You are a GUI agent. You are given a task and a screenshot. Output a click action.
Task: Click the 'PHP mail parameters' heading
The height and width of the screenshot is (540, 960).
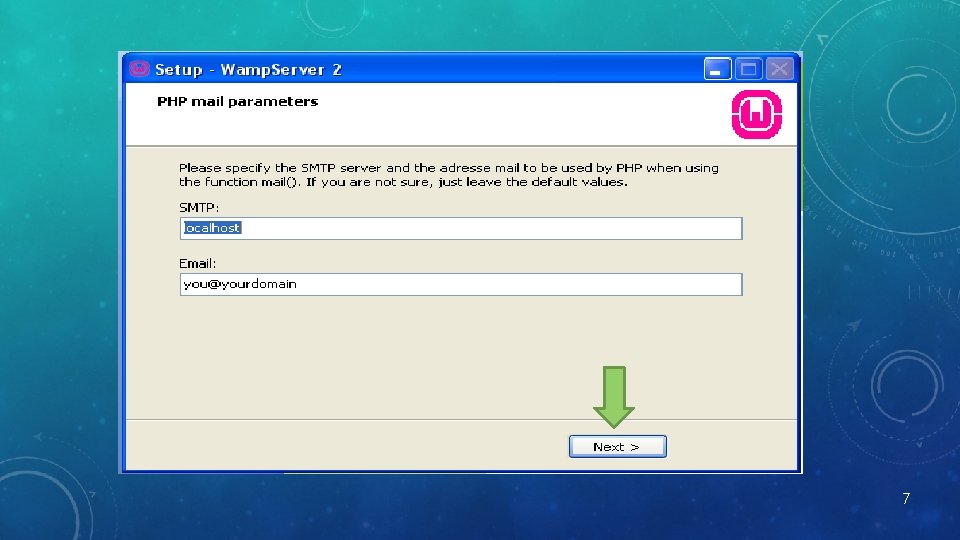coord(238,102)
